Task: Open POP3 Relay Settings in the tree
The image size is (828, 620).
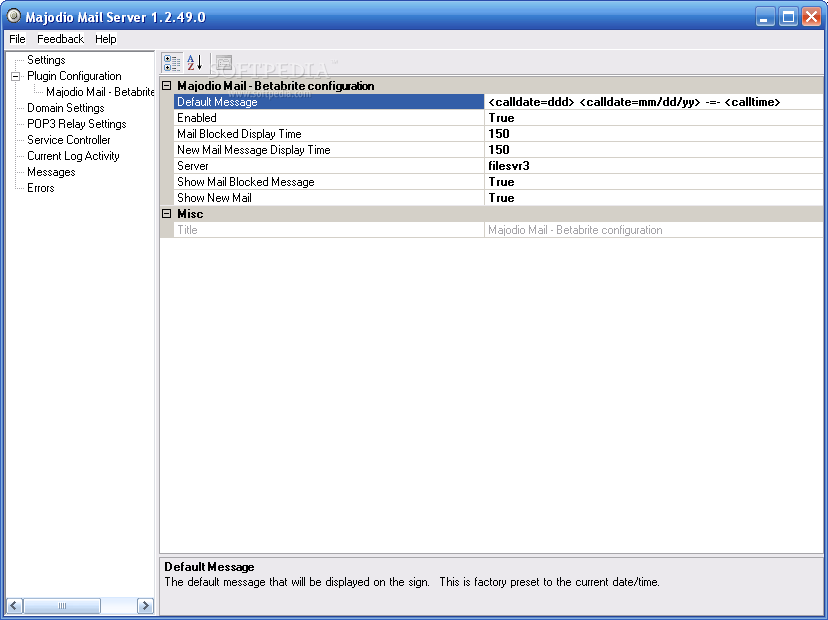Action: 77,124
